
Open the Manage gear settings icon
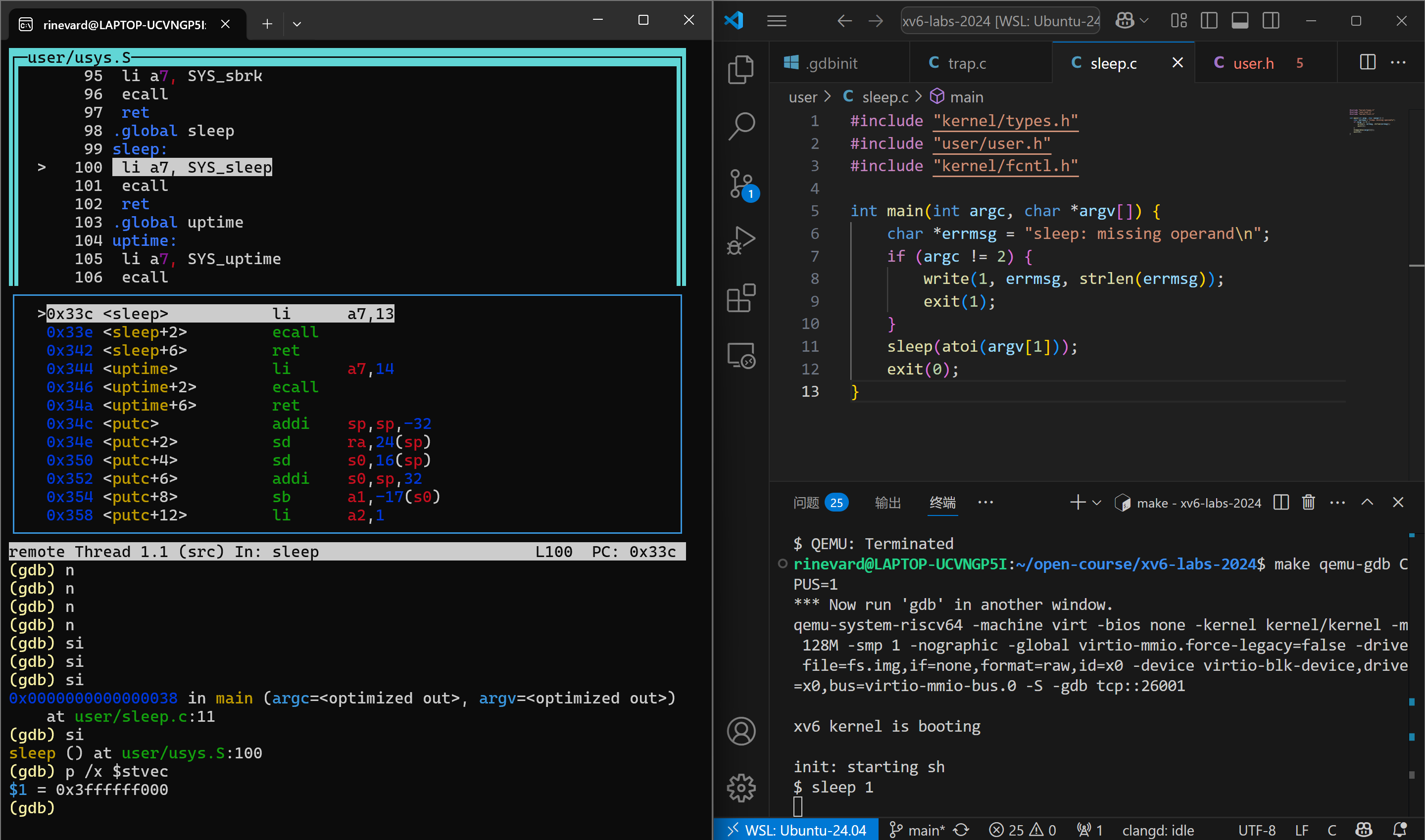(740, 788)
